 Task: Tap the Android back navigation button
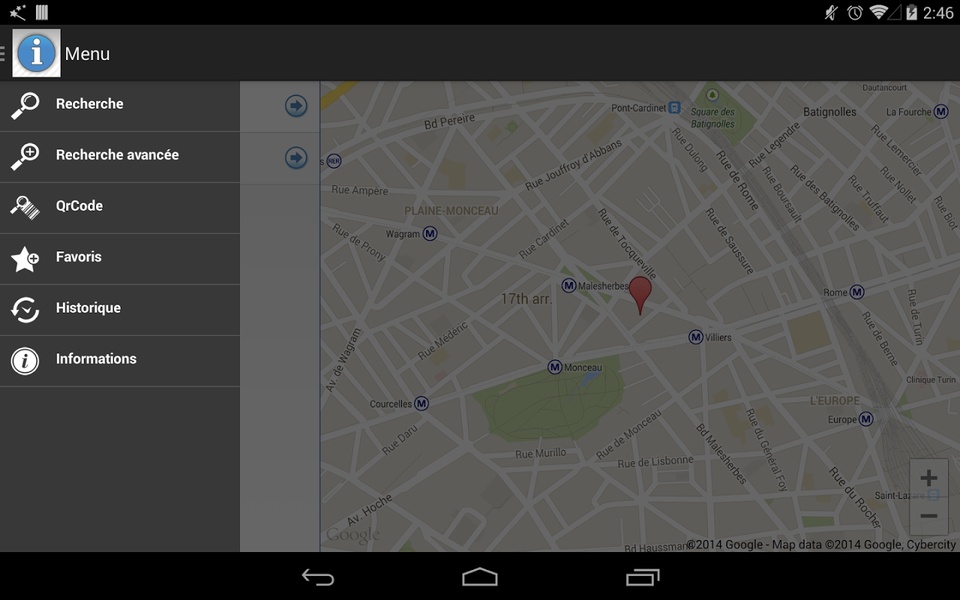tap(318, 577)
